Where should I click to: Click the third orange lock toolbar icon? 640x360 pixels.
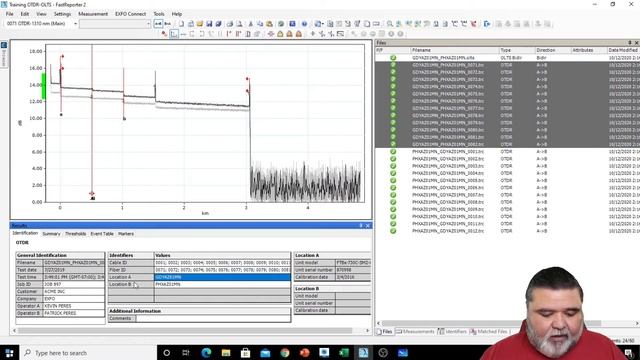(x=299, y=34)
